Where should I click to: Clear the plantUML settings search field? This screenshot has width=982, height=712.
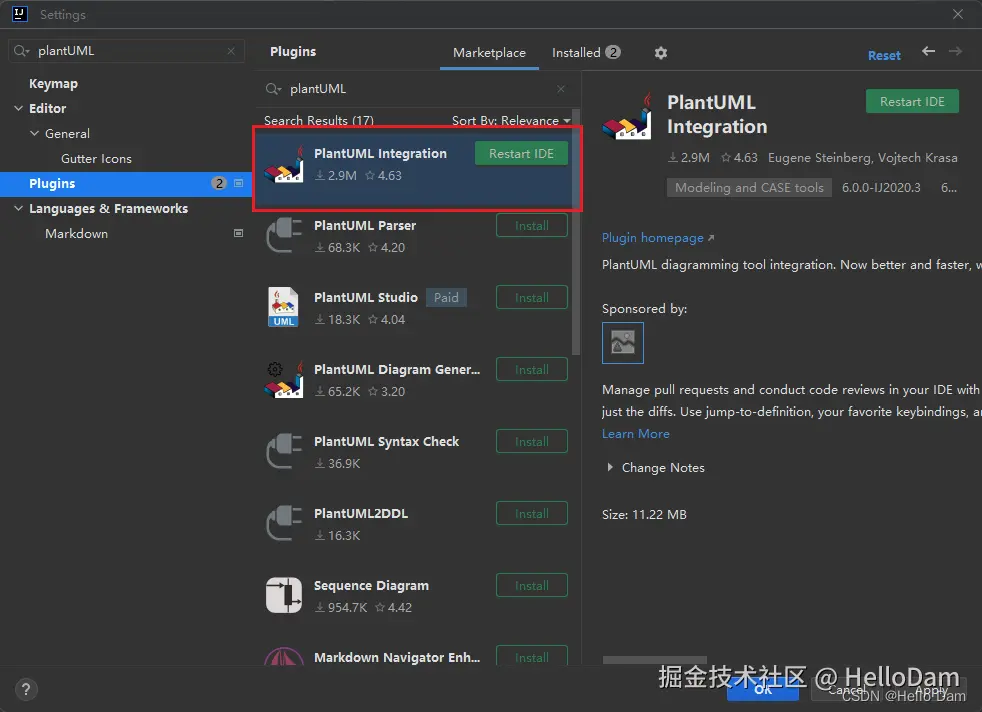pos(231,51)
